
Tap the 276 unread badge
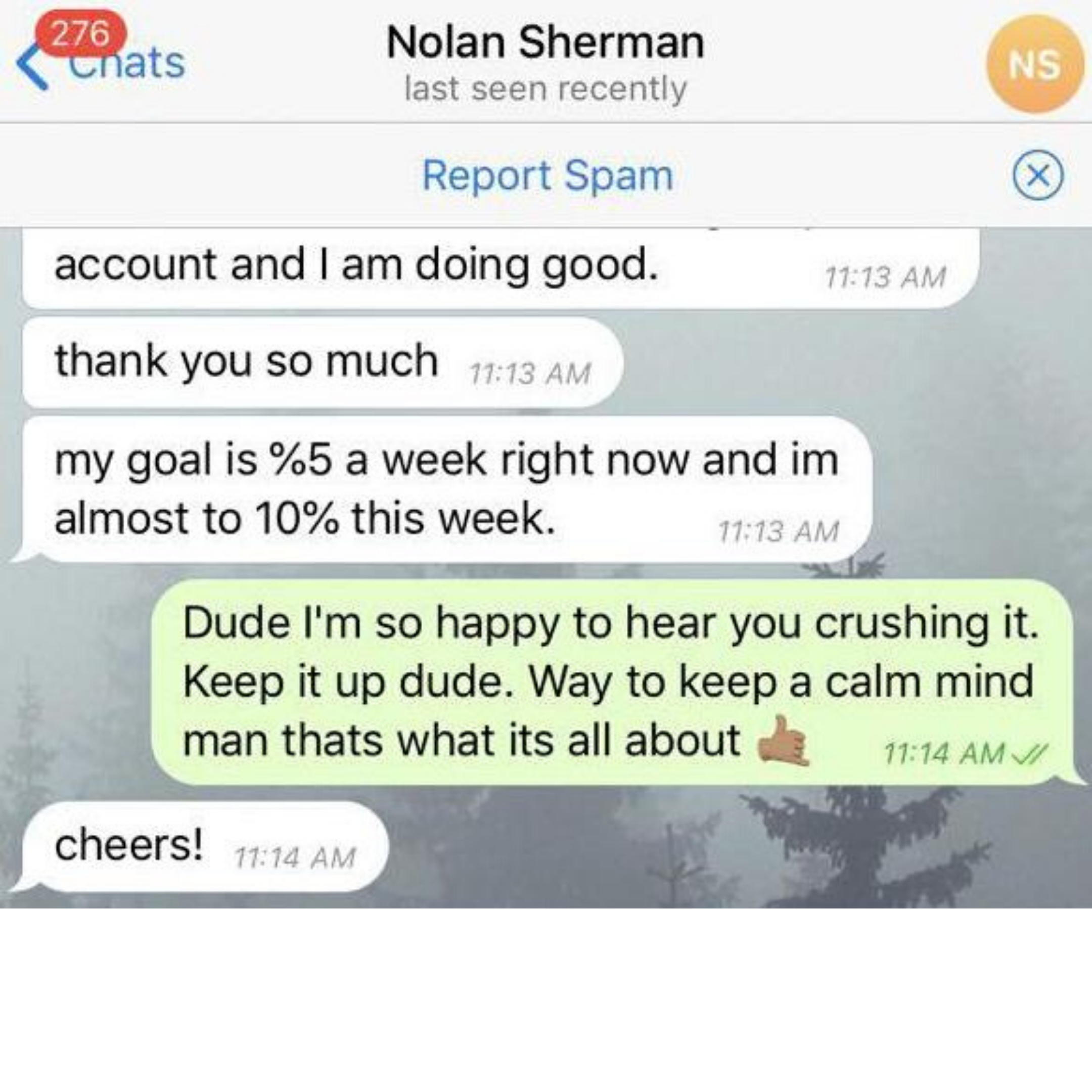click(x=82, y=33)
